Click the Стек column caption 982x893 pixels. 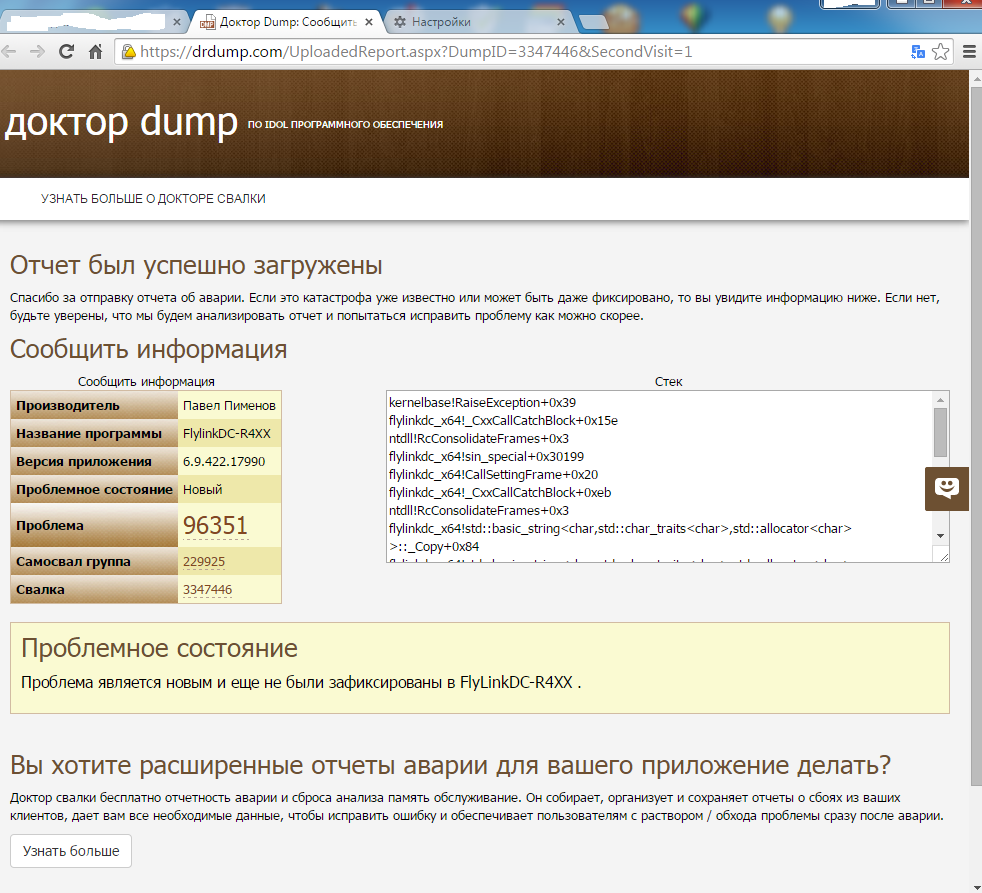668,381
